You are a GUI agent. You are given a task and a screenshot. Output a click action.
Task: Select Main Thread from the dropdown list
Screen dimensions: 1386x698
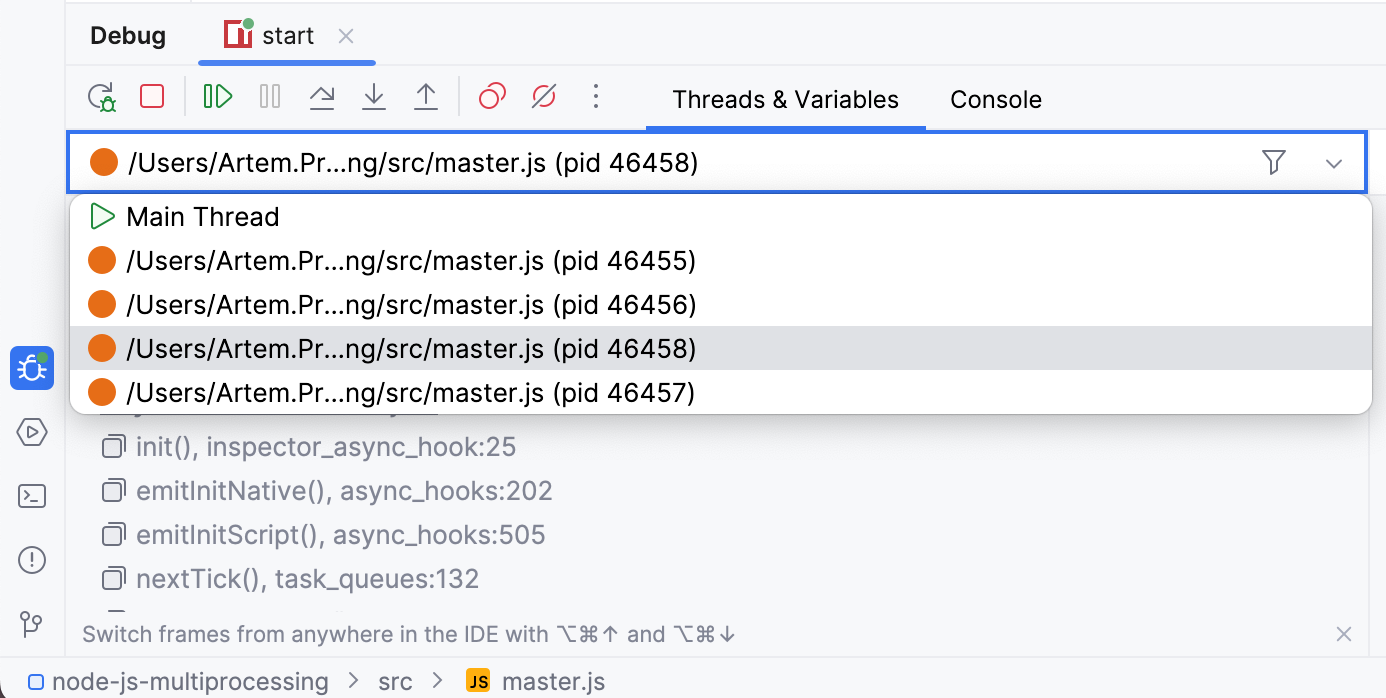(203, 216)
